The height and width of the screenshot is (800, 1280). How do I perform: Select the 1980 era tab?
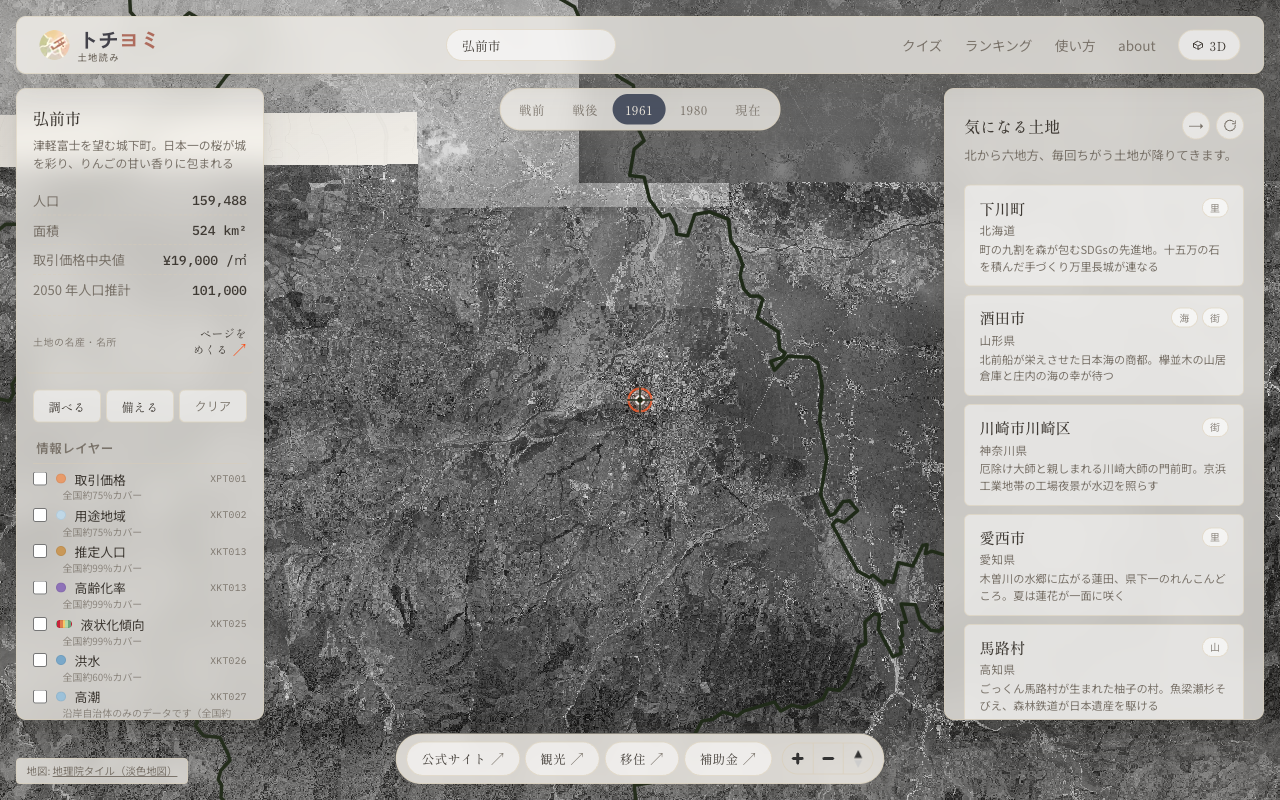pos(694,110)
